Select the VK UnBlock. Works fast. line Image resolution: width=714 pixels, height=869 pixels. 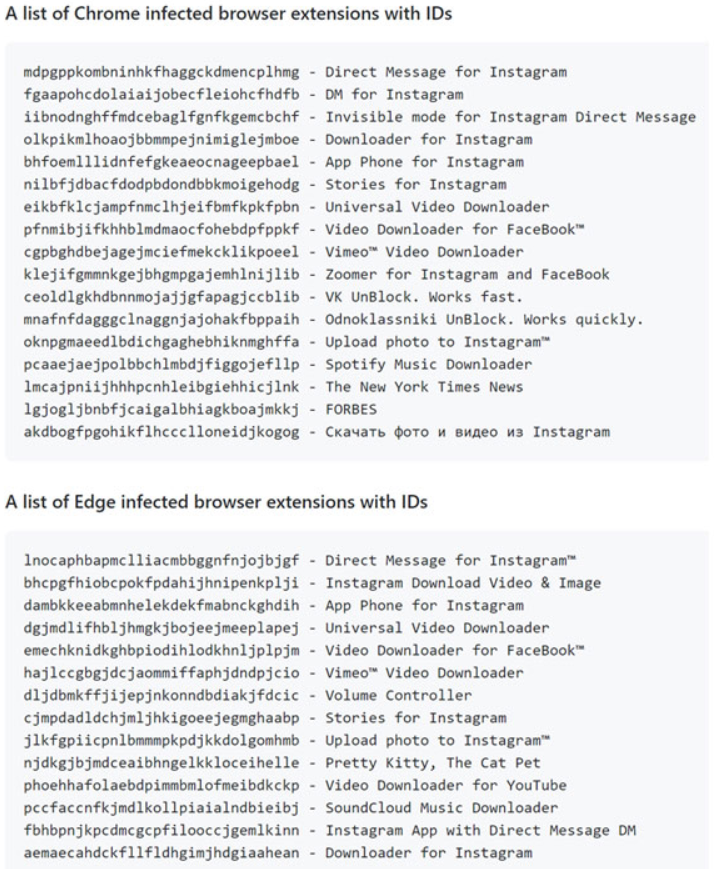[x=273, y=297]
